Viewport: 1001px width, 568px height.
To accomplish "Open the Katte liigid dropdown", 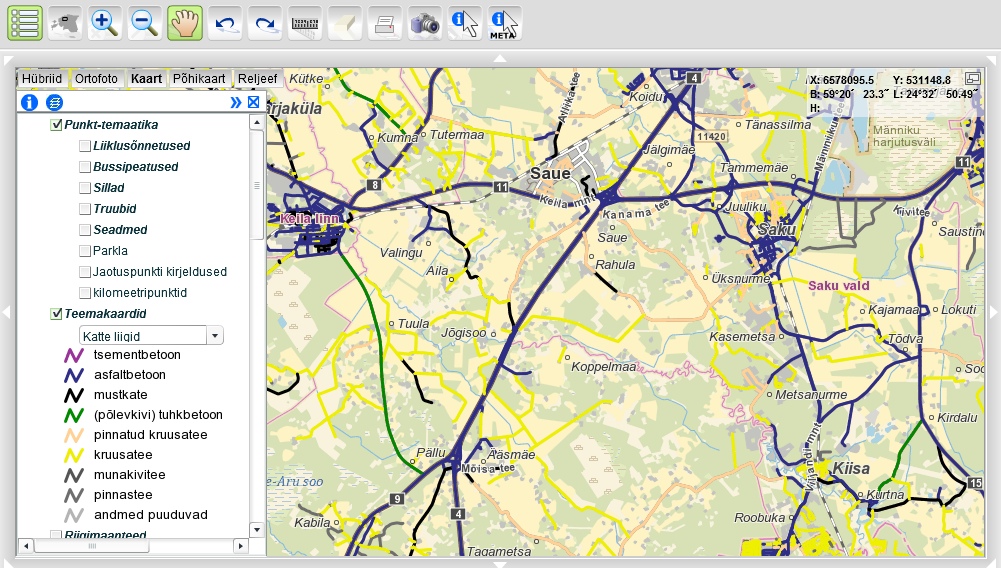I will tap(215, 335).
